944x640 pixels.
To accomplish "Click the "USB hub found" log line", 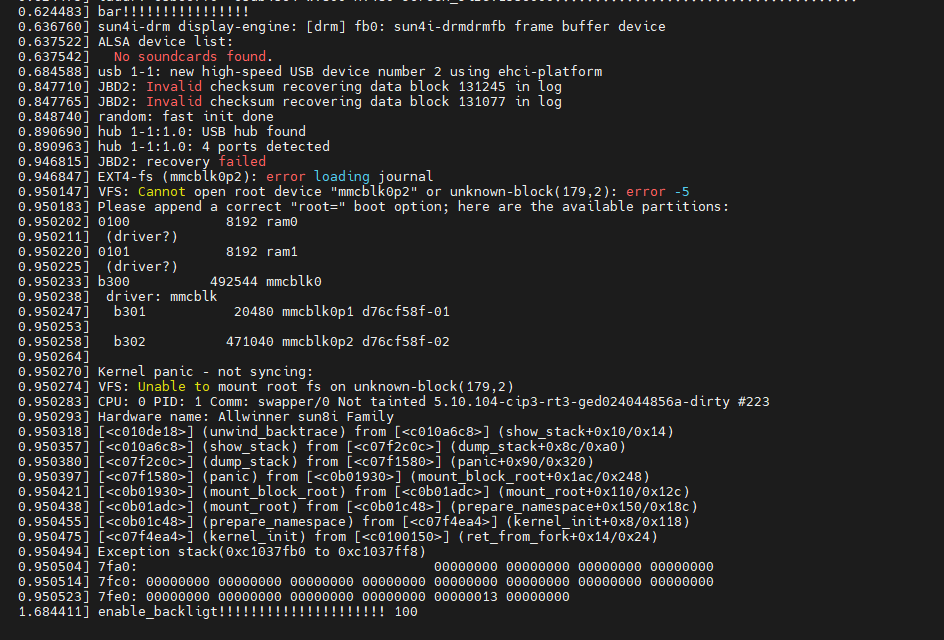I will (202, 132).
